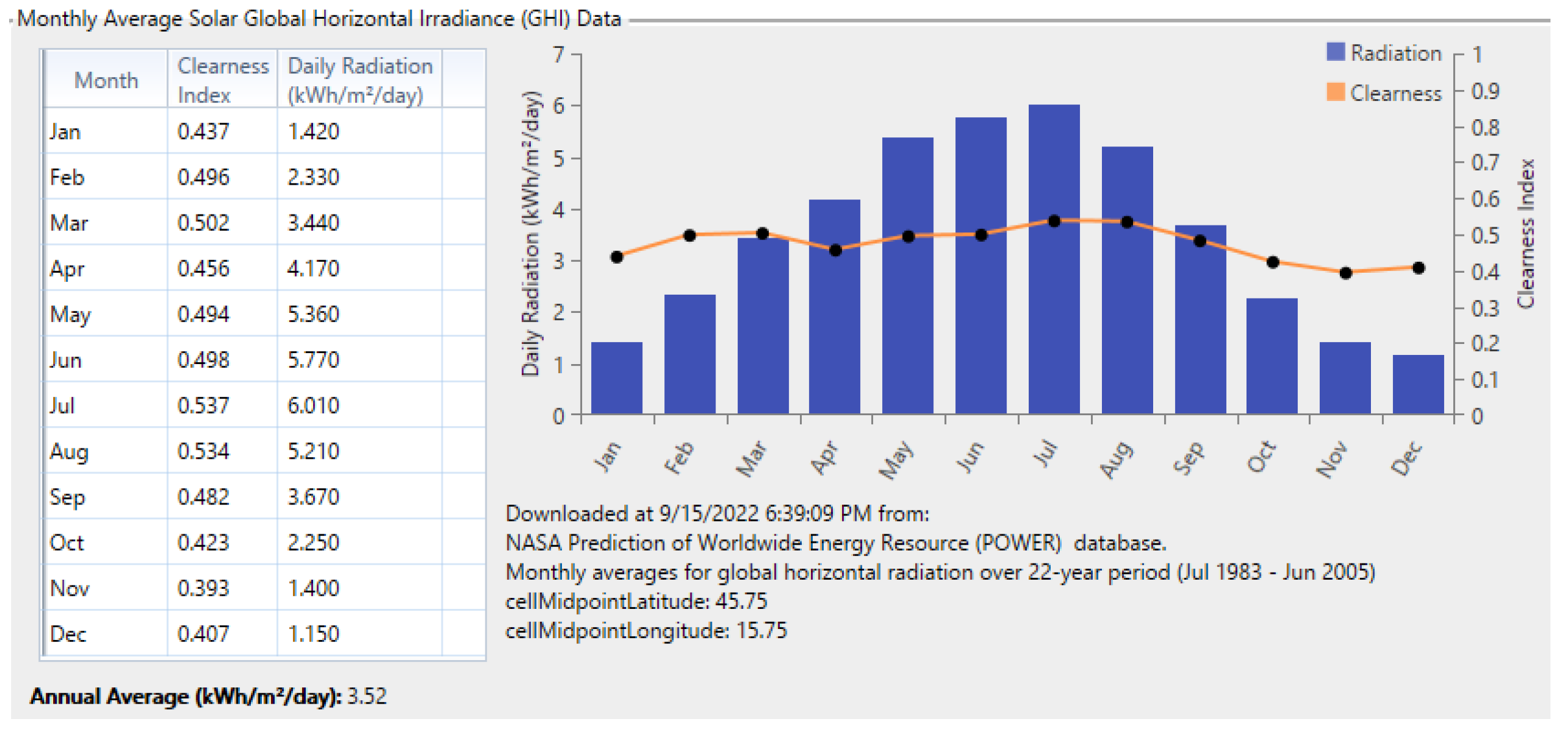This screenshot has width=1568, height=732.
Task: Select the Jul radiation value 6.010
Action: click(313, 406)
